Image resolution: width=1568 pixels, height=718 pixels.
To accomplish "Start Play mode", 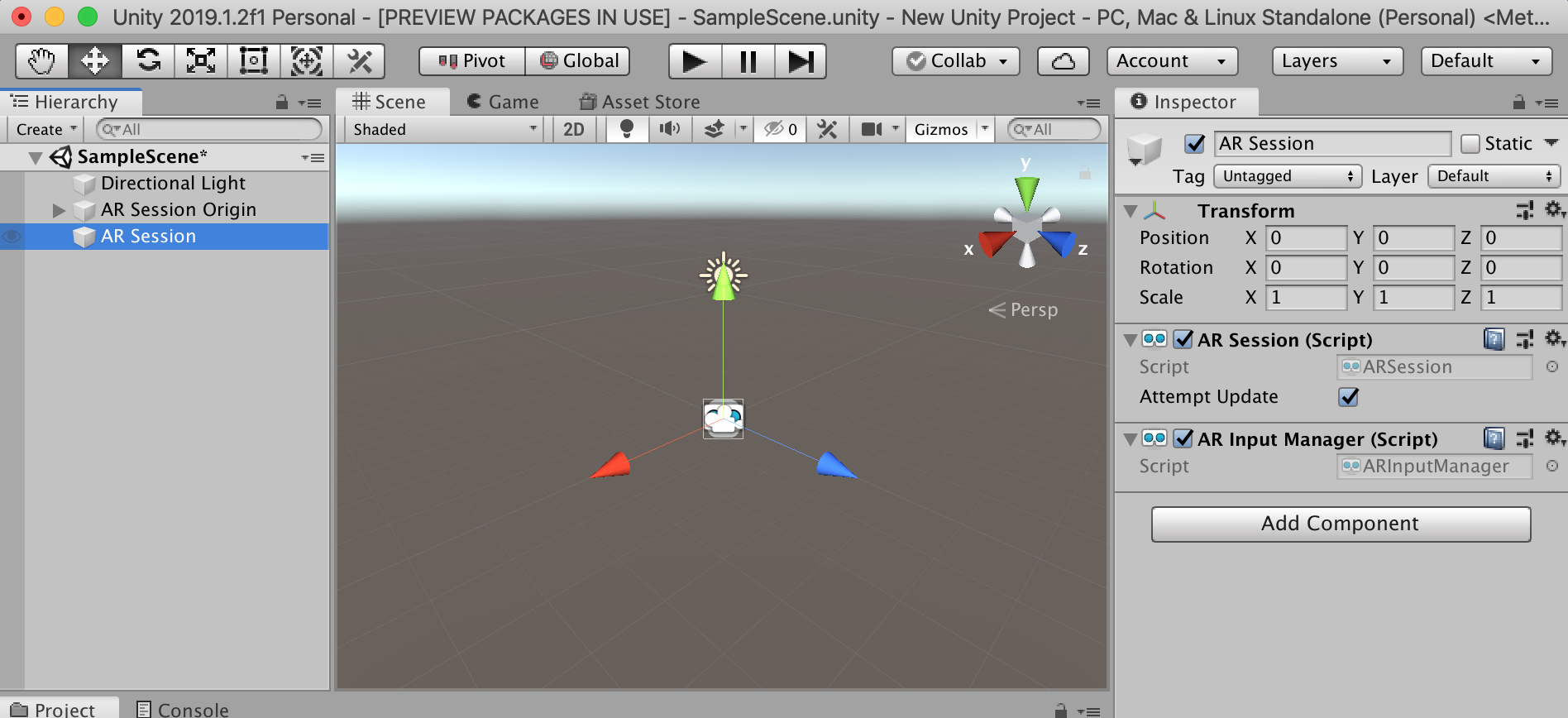I will 695,61.
